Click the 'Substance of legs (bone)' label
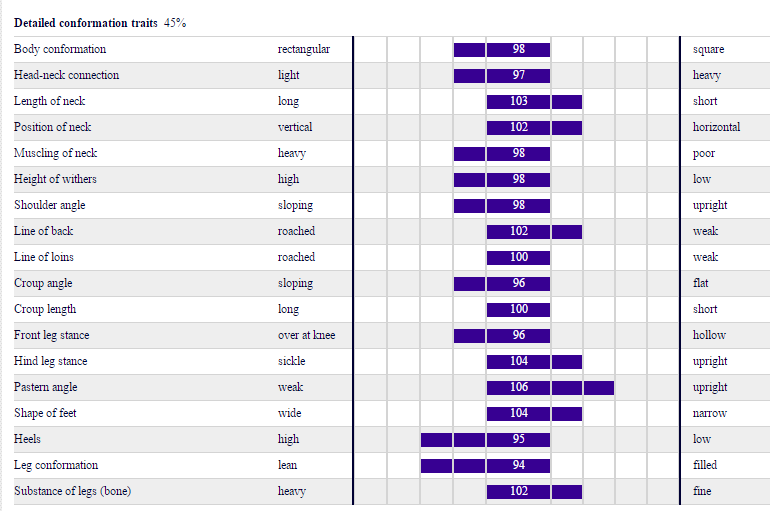This screenshot has width=780, height=511. click(73, 491)
